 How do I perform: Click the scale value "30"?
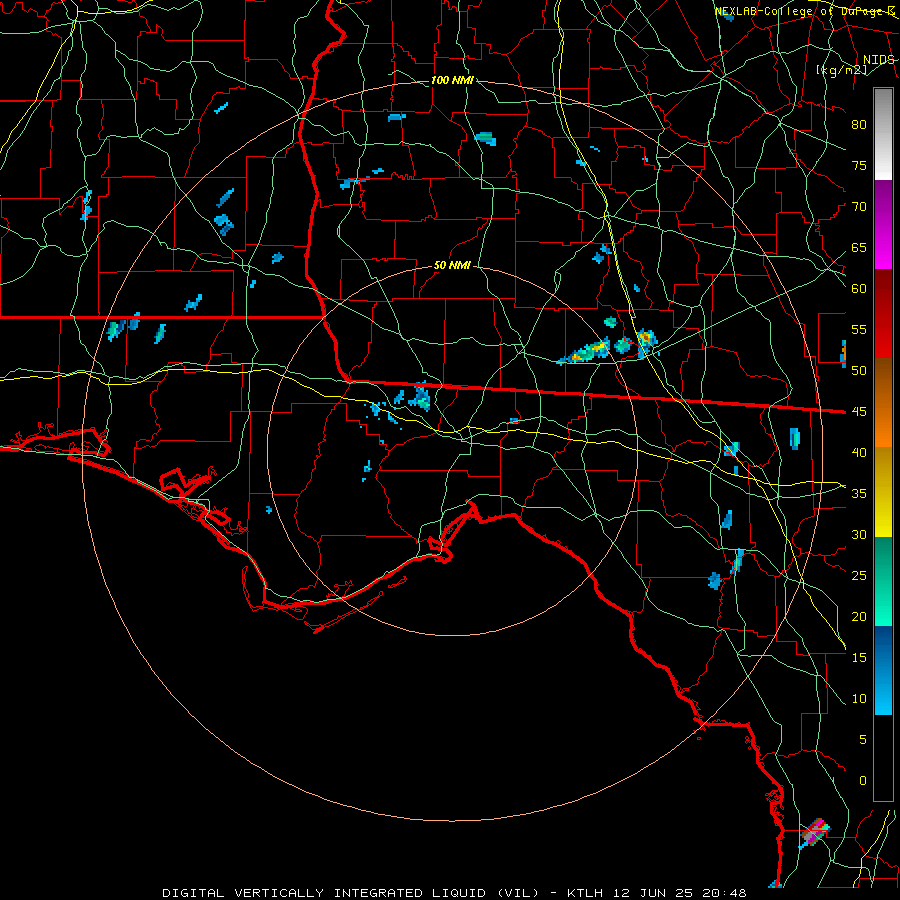[859, 534]
